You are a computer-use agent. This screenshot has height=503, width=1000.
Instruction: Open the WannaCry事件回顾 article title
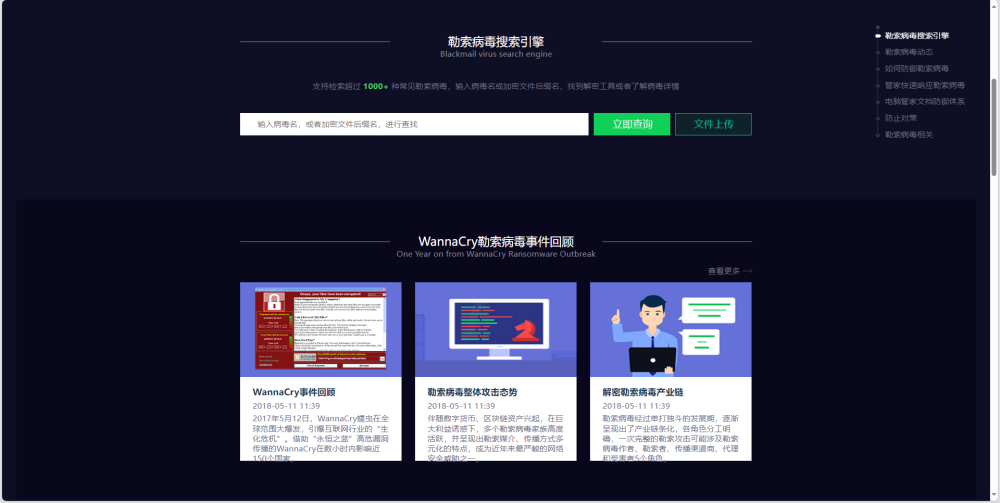click(294, 392)
